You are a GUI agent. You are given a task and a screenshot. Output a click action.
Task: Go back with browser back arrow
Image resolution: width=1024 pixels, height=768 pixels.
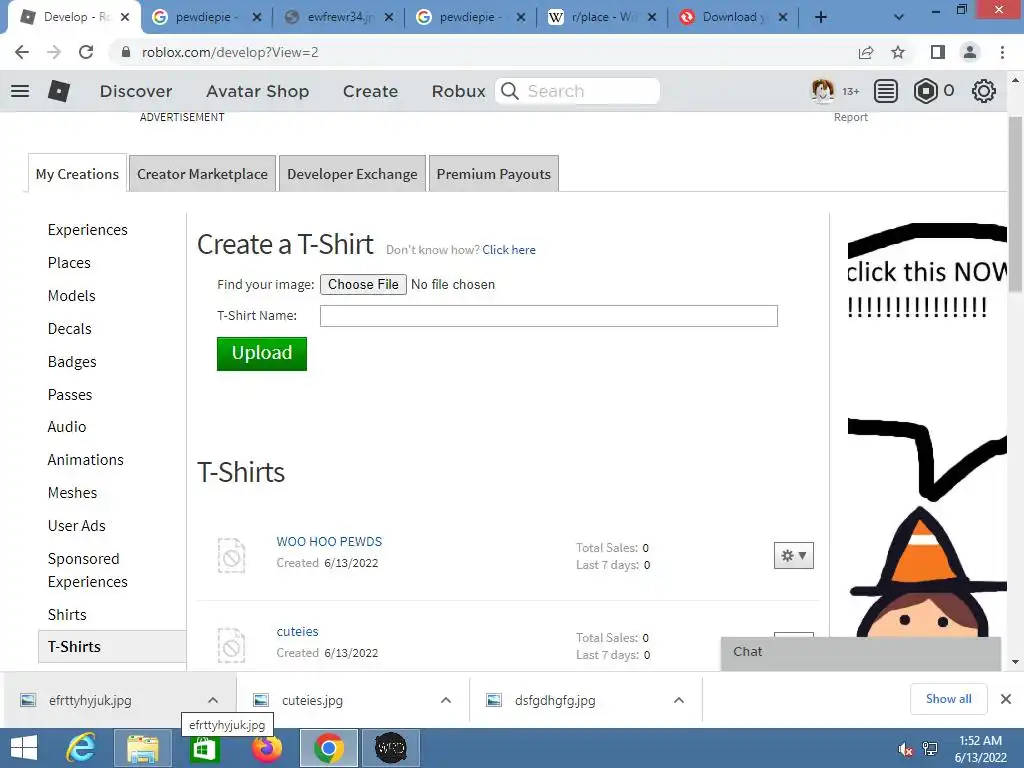(x=22, y=52)
